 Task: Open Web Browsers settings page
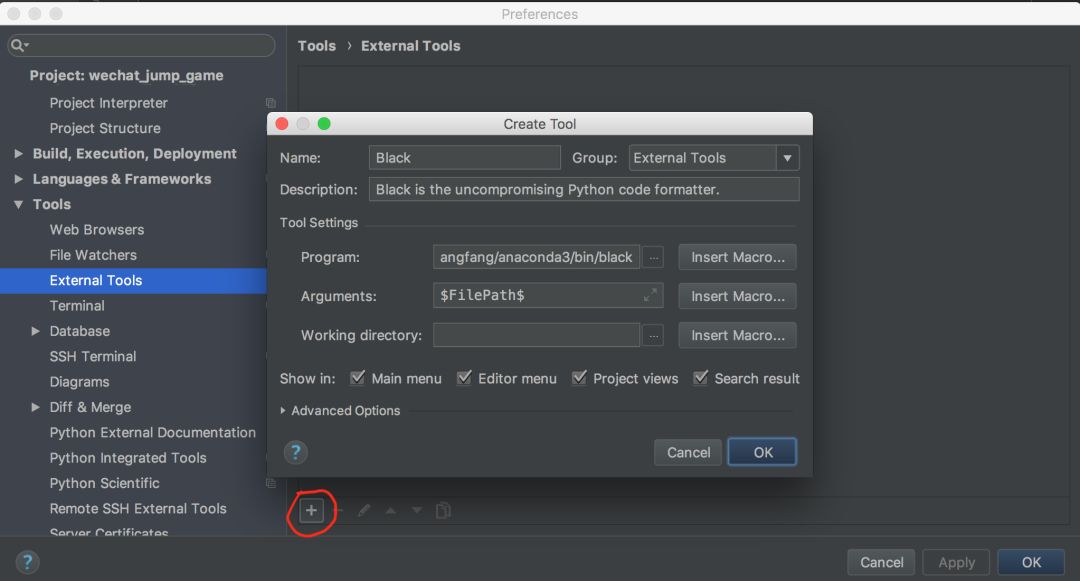click(96, 229)
